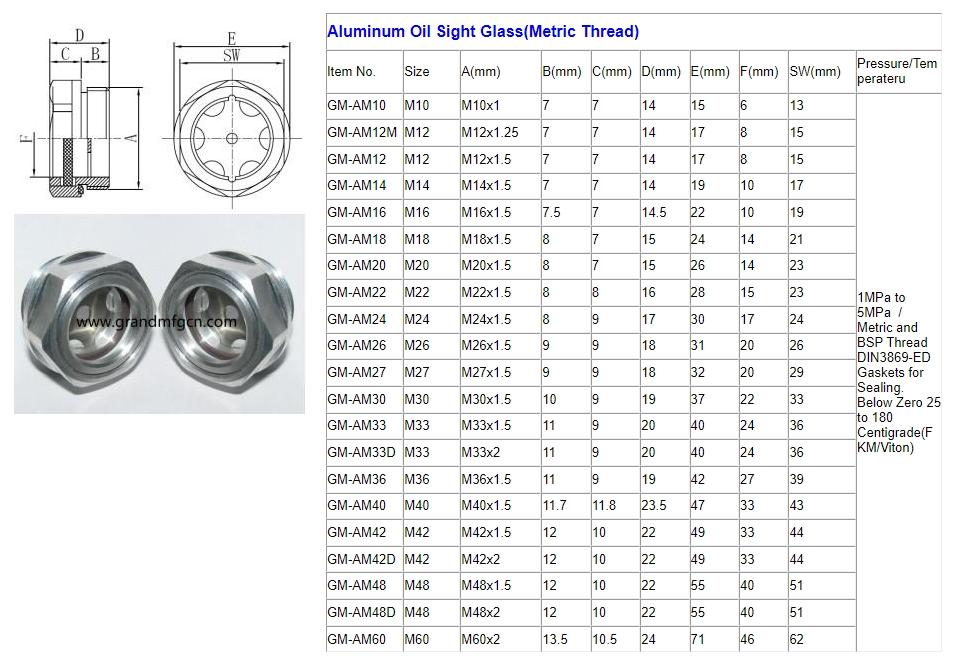Select the GM-AM60 item number cell
The image size is (957, 664).
point(355,640)
